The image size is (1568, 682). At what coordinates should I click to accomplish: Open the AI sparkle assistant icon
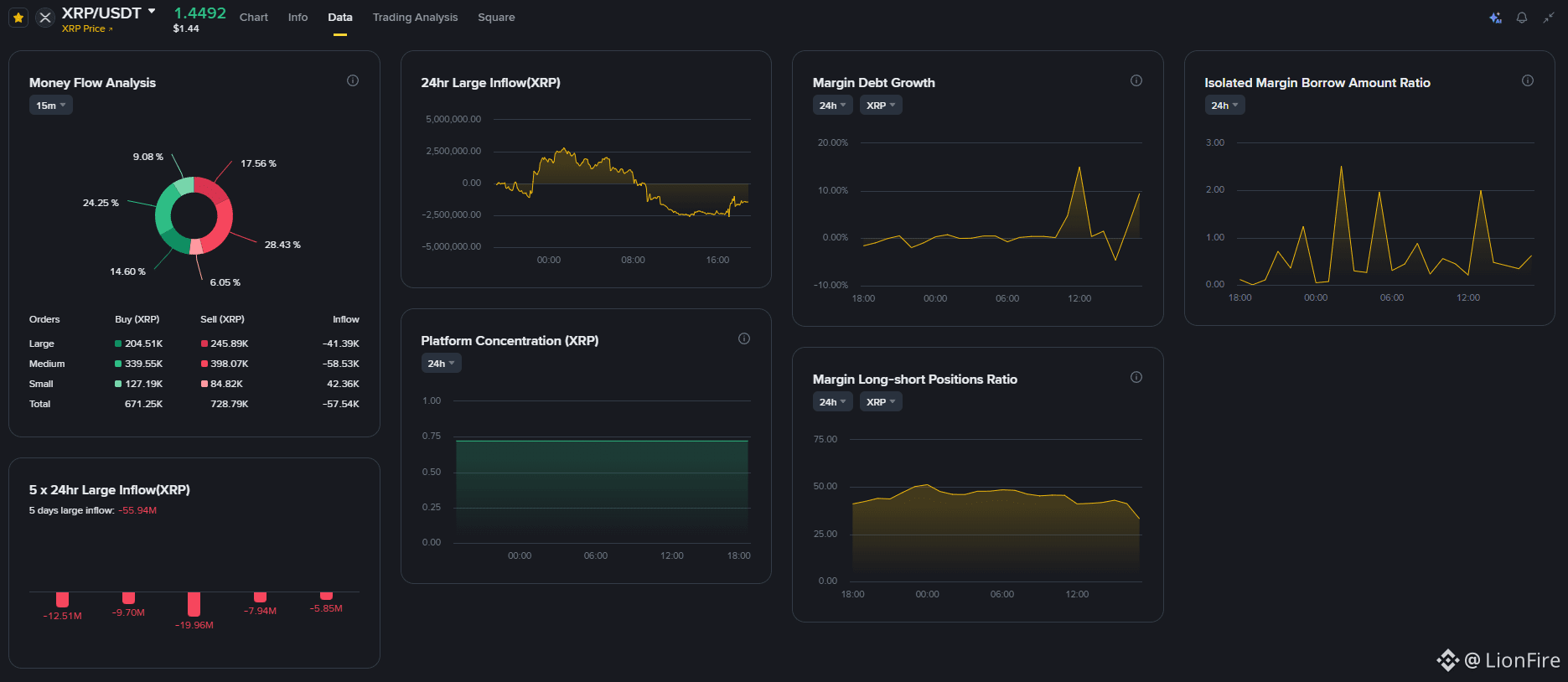point(1495,18)
